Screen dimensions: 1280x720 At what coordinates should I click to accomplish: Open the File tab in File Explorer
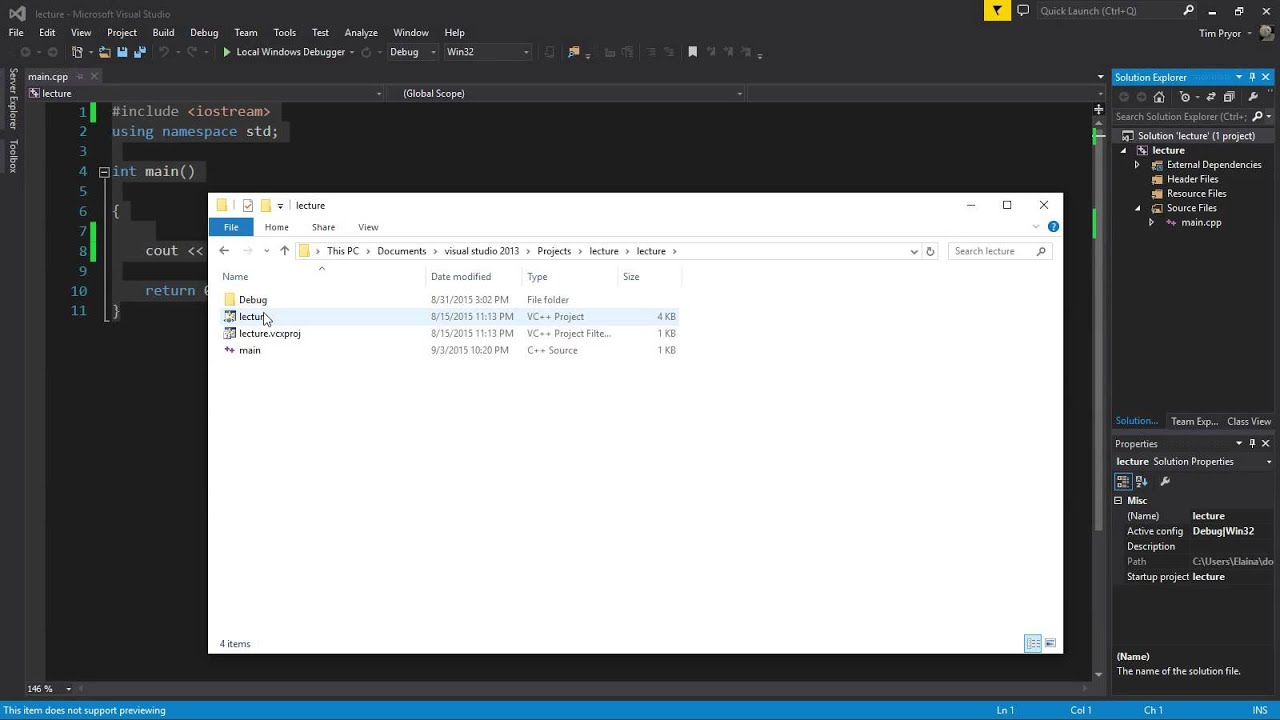[x=231, y=227]
